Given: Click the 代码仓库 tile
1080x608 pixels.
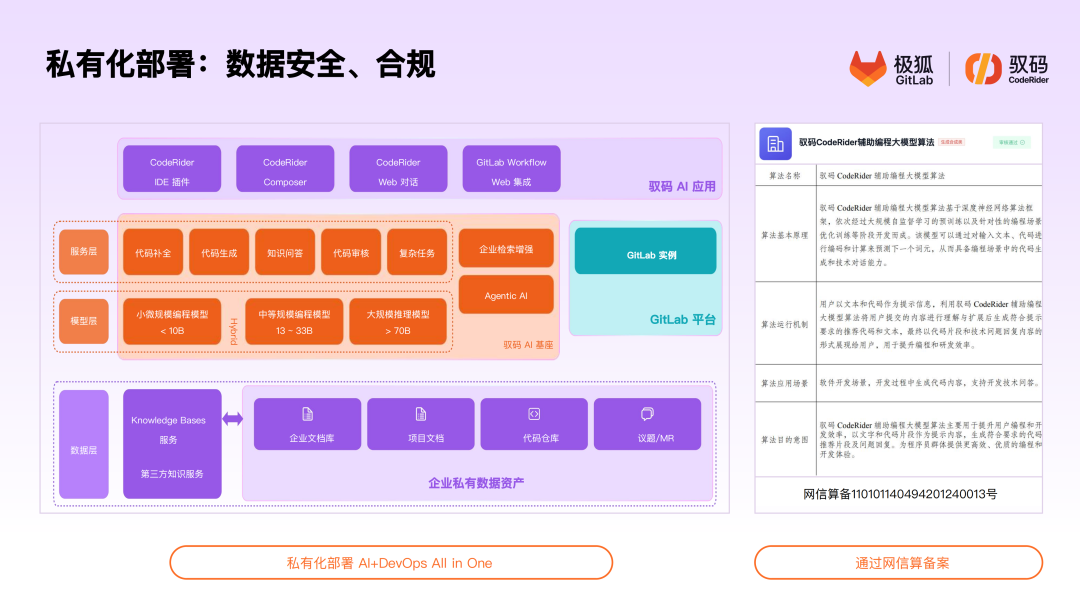Looking at the screenshot, I should pos(534,424).
